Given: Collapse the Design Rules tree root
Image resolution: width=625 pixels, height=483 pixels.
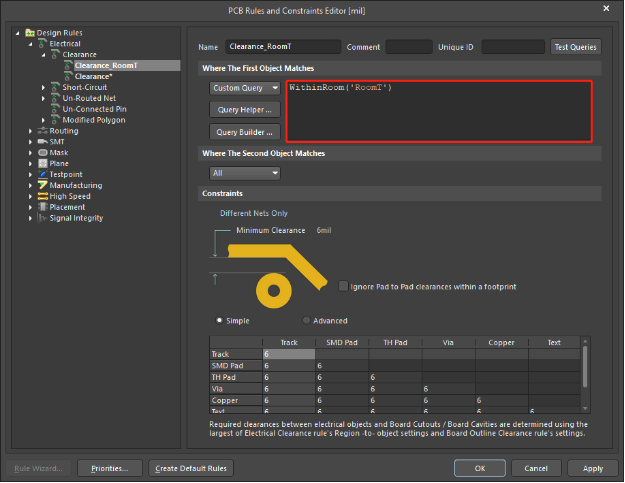Looking at the screenshot, I should [17, 33].
